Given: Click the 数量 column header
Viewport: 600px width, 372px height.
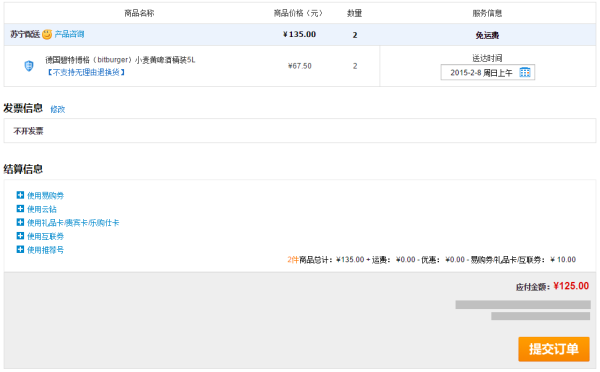Looking at the screenshot, I should point(354,13).
